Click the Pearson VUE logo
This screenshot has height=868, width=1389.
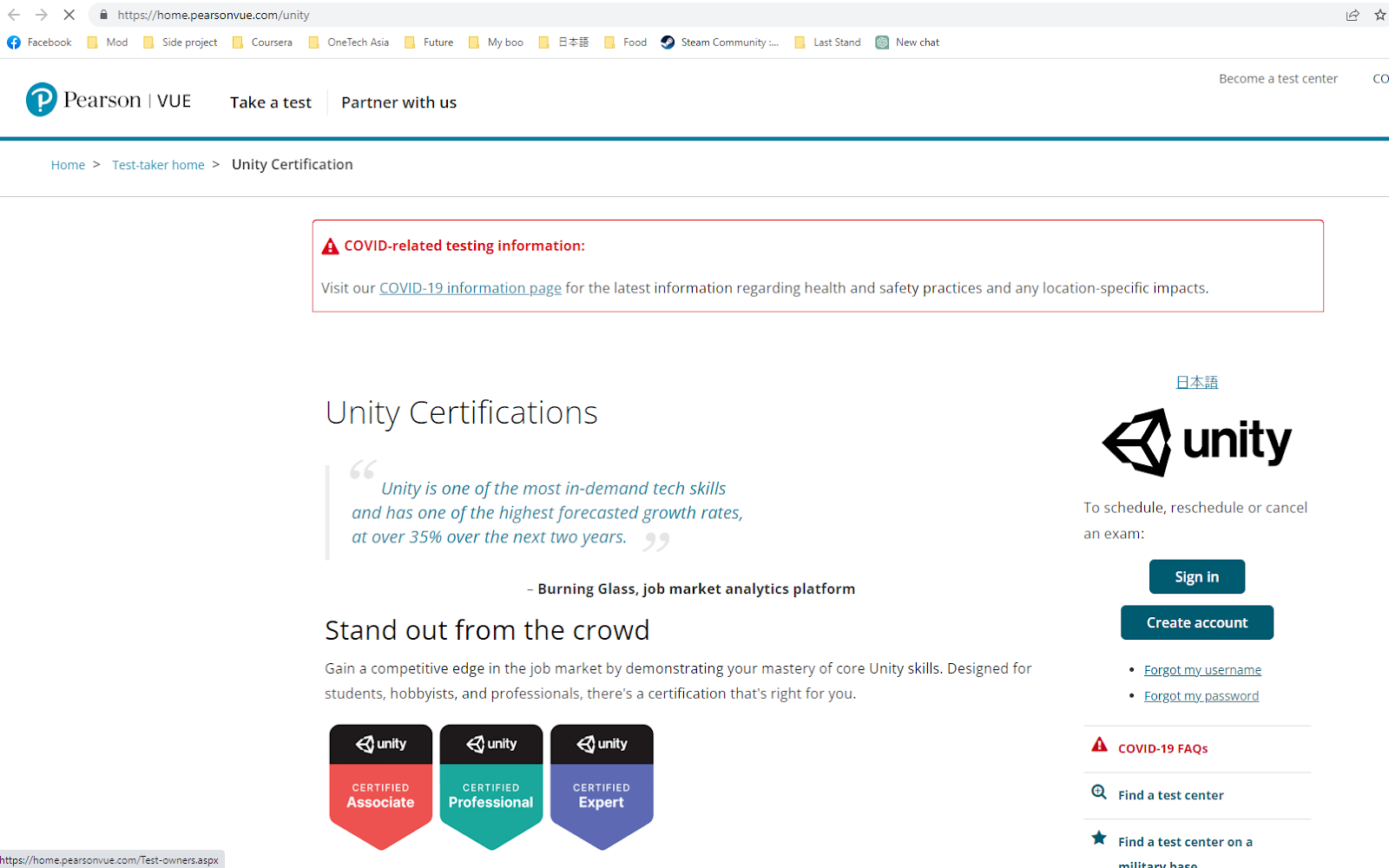tap(109, 100)
